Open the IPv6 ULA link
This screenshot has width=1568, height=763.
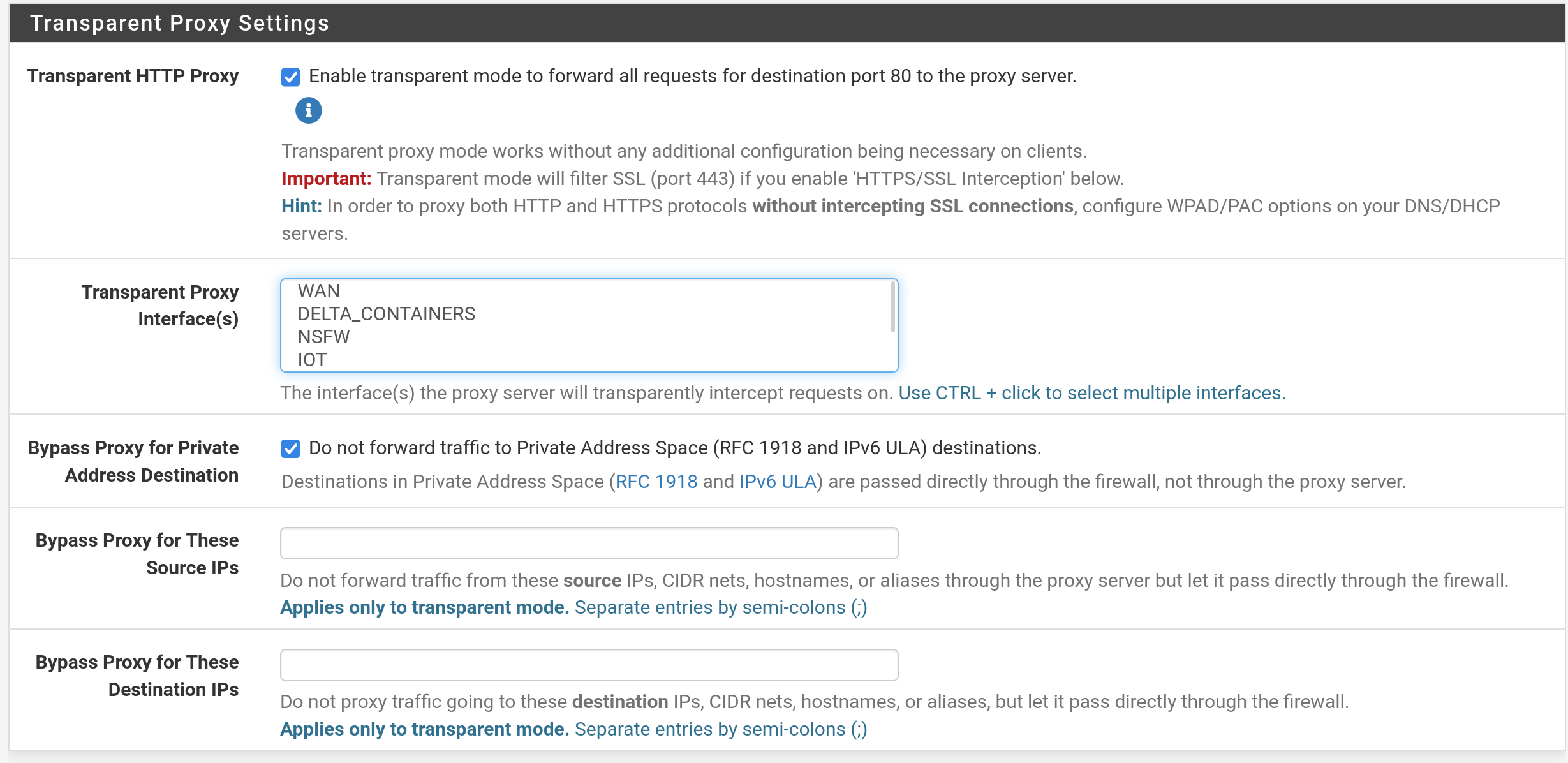[x=778, y=482]
